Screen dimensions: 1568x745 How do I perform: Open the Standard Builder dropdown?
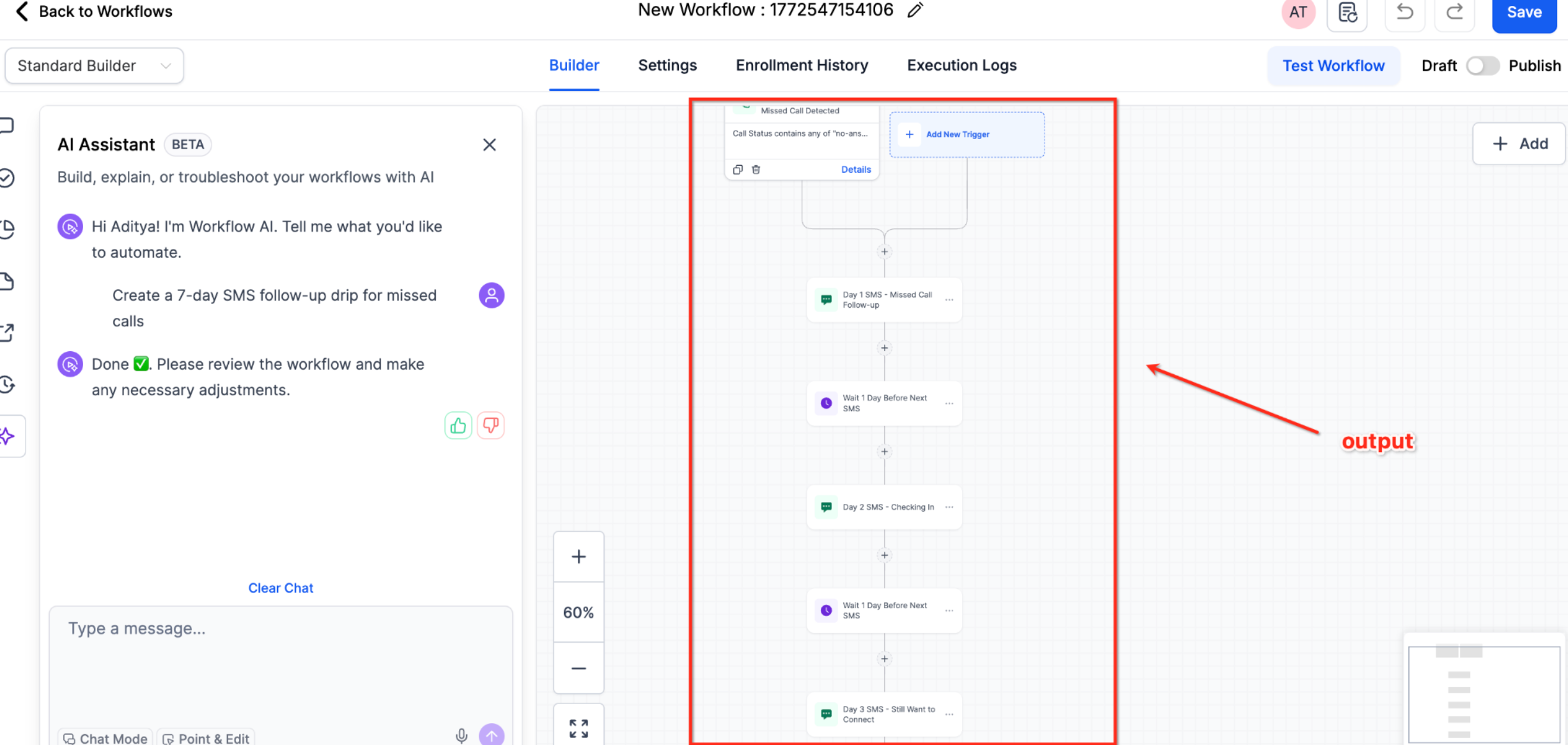coord(95,66)
